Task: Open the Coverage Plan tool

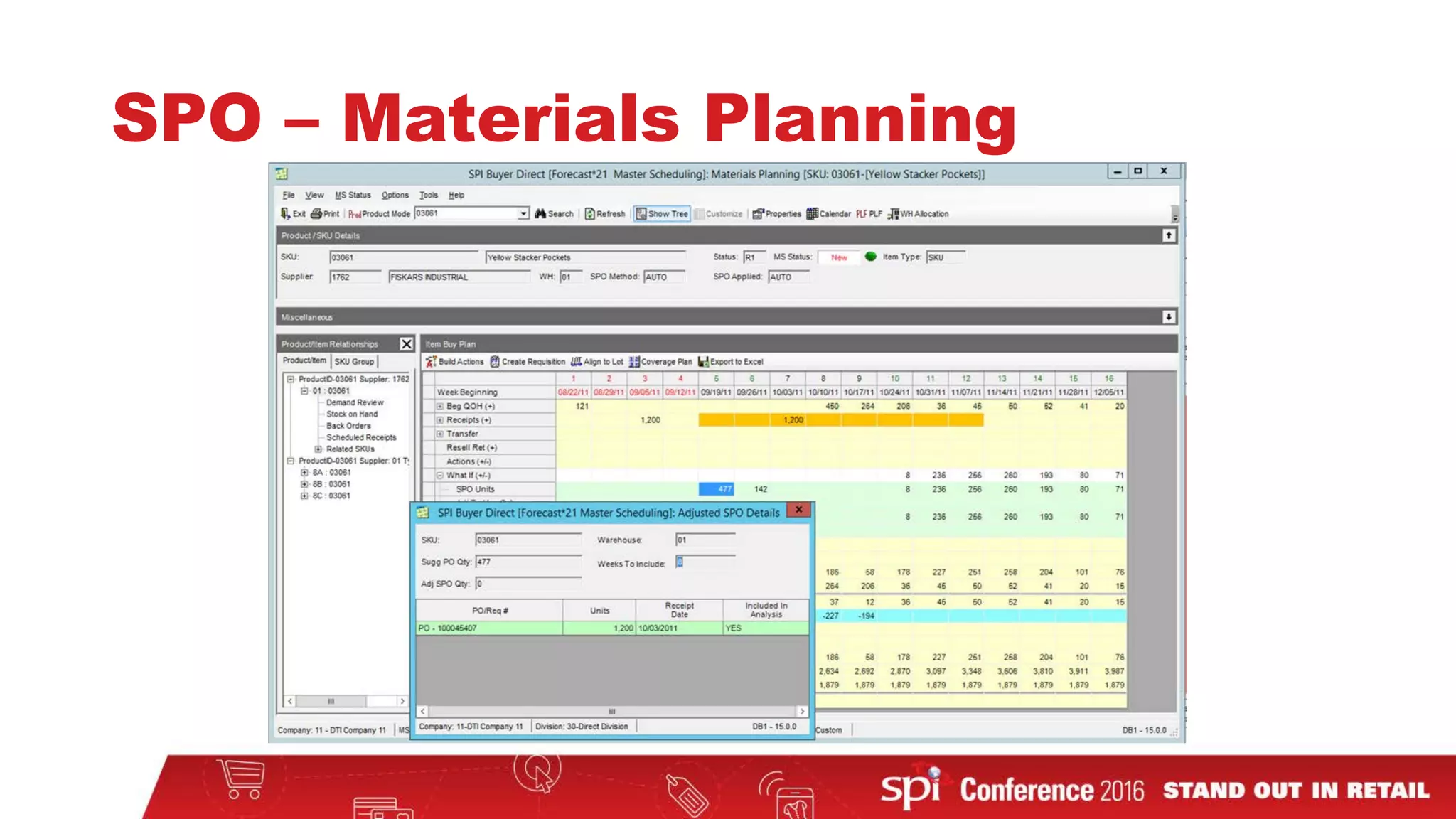Action: (660, 362)
